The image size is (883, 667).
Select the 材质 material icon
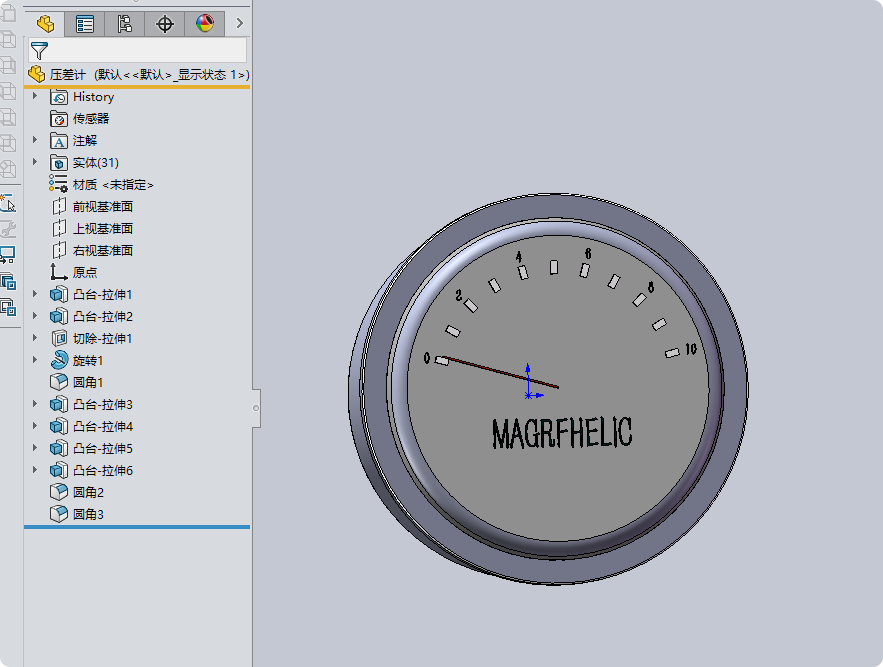58,184
